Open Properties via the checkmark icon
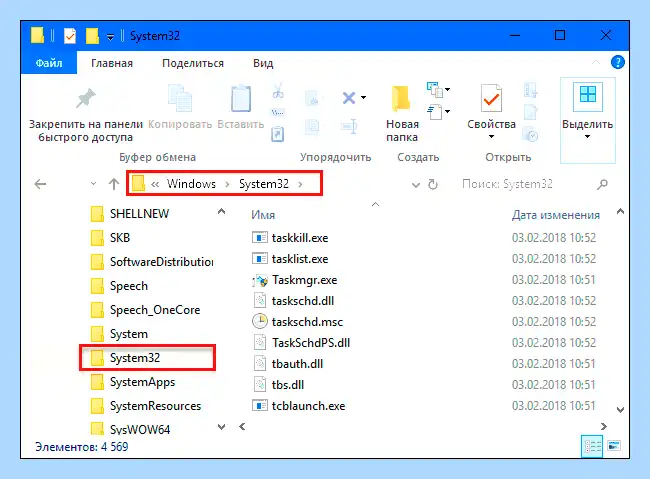Image resolution: width=650 pixels, height=479 pixels. point(491,98)
